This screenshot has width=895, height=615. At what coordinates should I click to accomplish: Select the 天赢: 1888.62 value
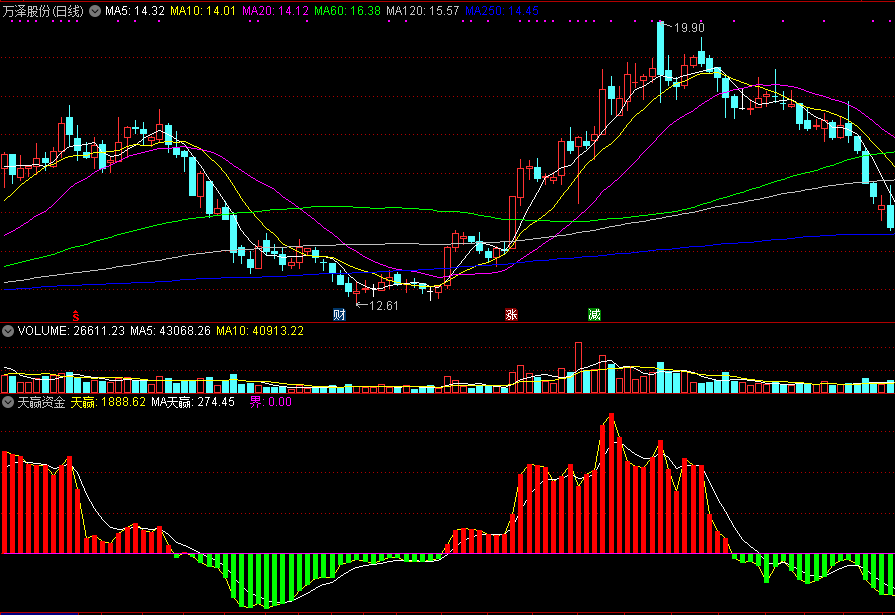pyautogui.click(x=108, y=402)
